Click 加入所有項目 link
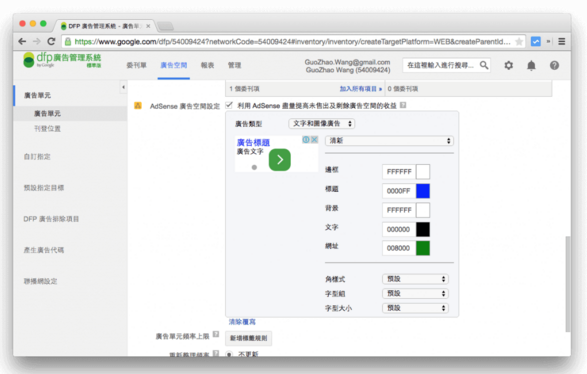Screen dimensions: 587x374 point(361,89)
